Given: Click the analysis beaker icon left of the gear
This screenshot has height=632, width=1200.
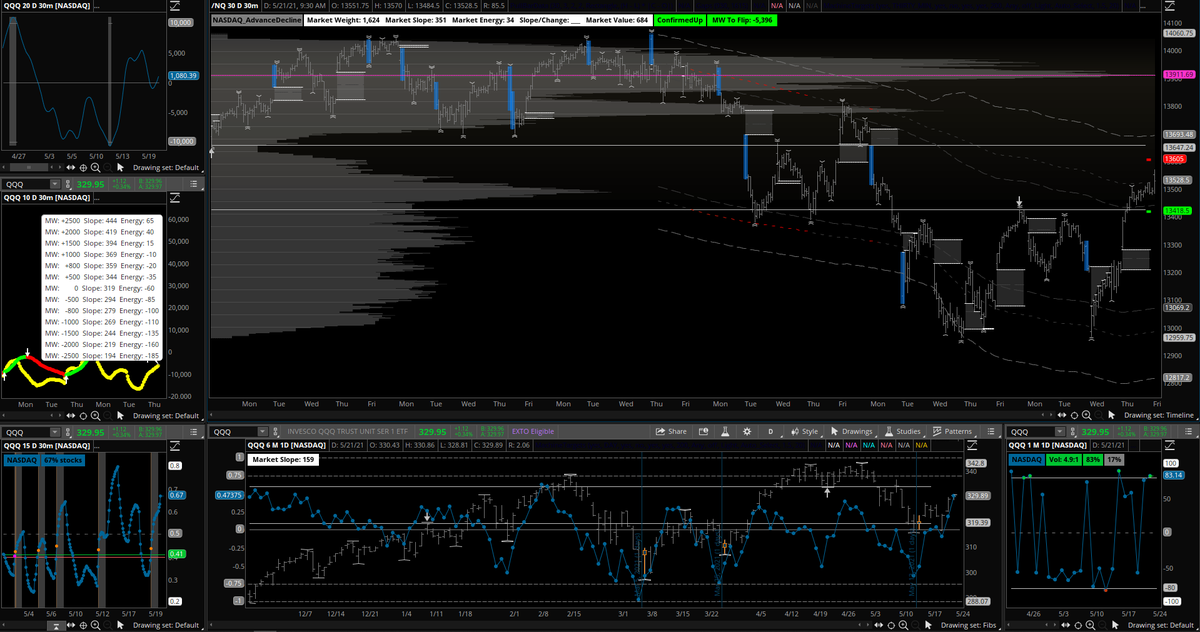Looking at the screenshot, I should tap(724, 431).
